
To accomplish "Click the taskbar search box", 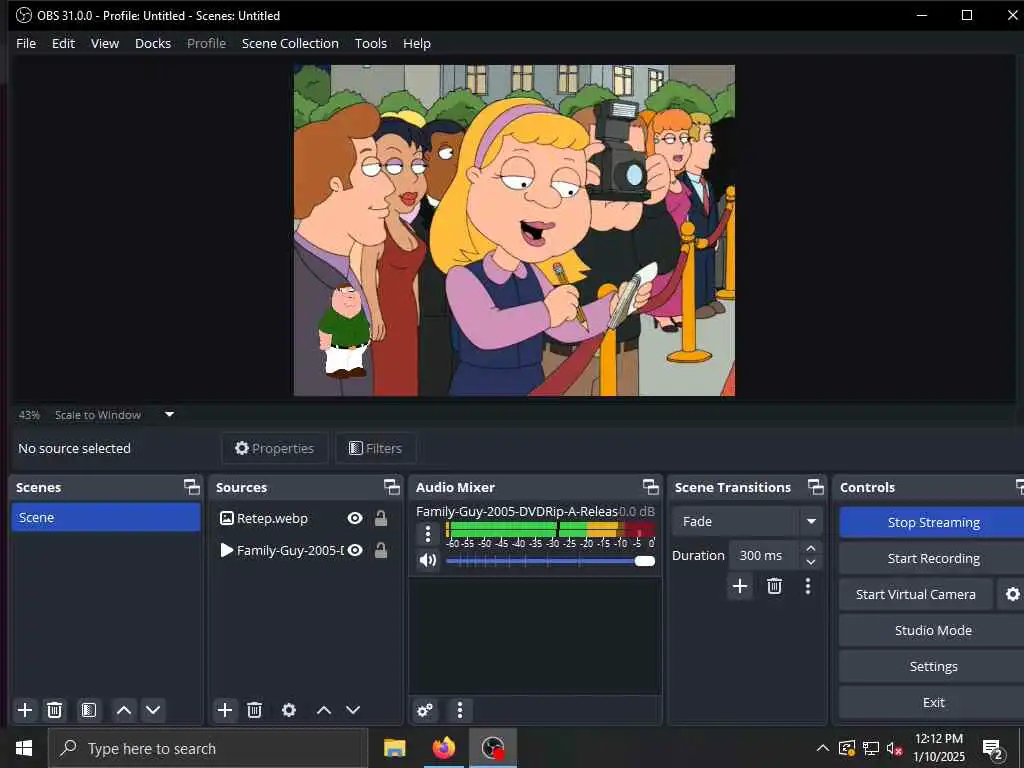I will click(208, 748).
